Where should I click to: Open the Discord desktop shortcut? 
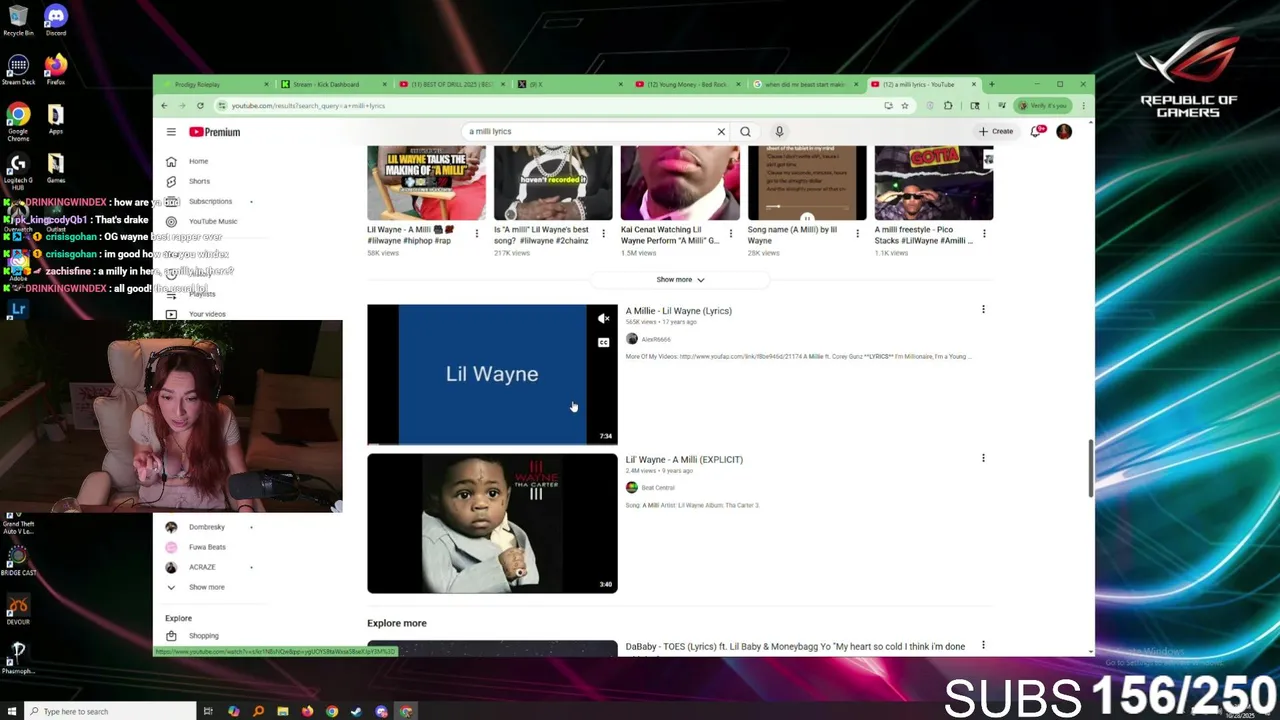point(55,20)
